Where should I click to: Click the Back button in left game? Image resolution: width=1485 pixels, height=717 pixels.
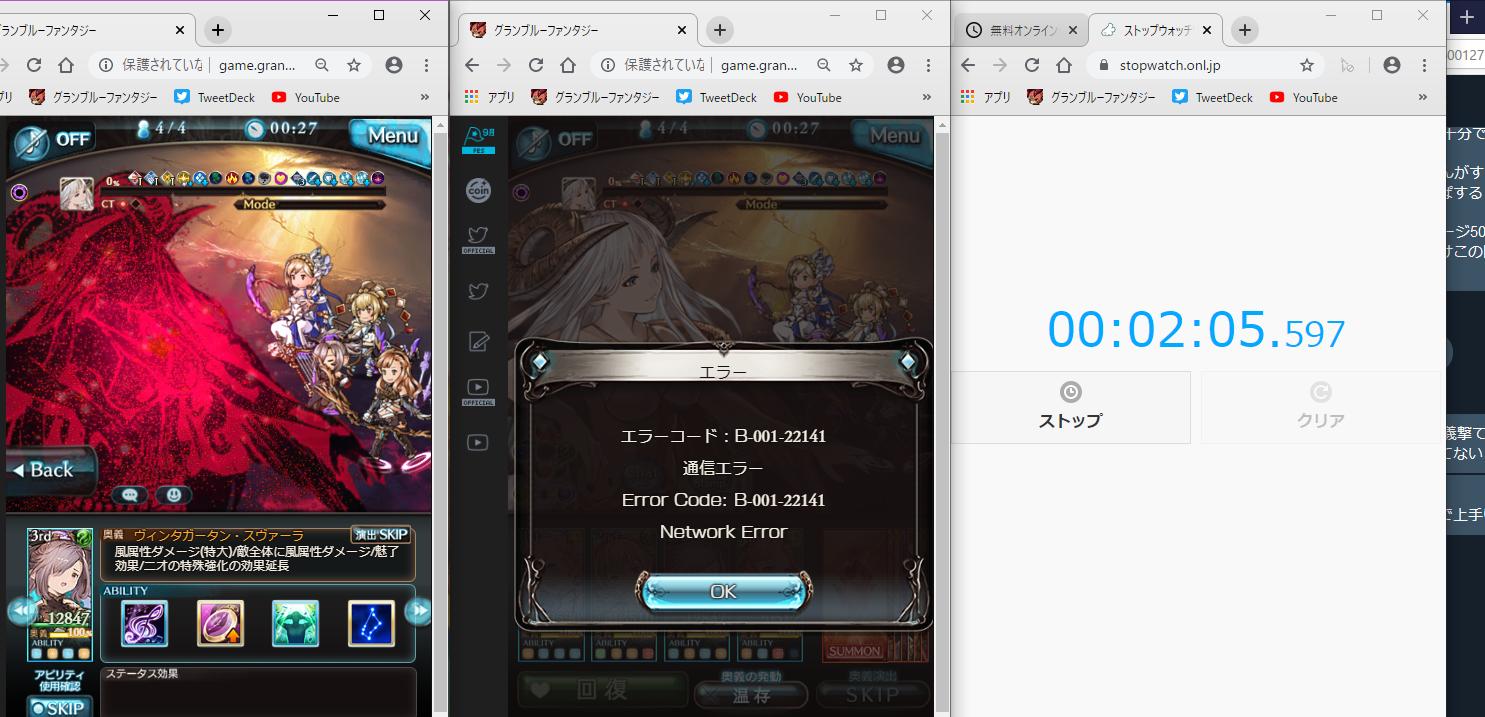click(48, 469)
